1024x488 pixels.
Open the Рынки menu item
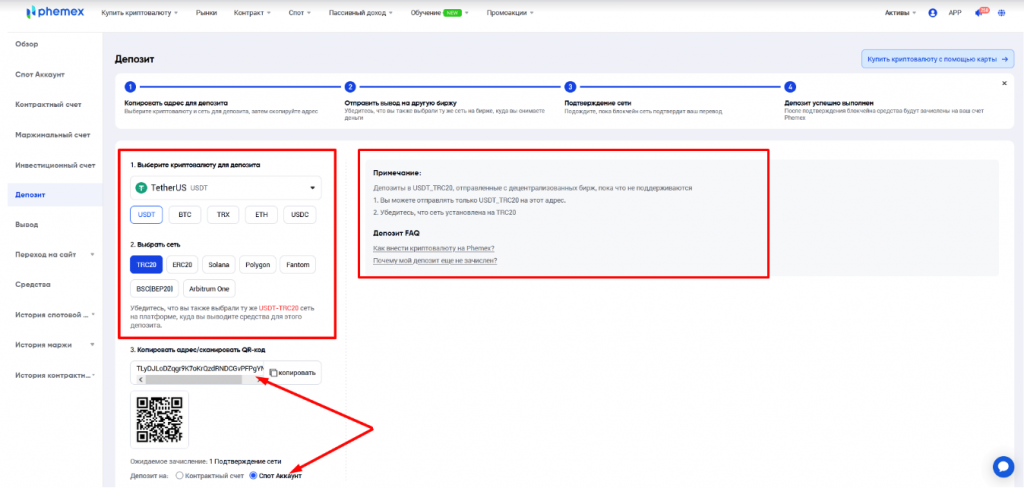206,13
